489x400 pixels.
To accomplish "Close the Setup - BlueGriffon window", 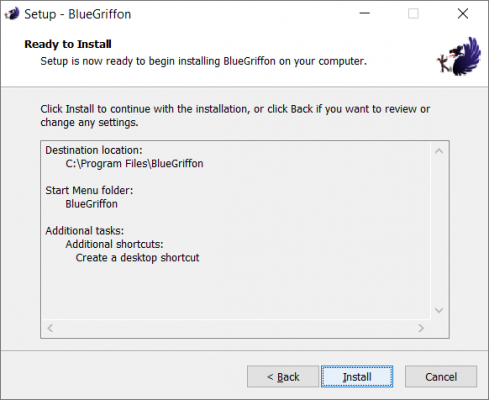I will coord(463,14).
